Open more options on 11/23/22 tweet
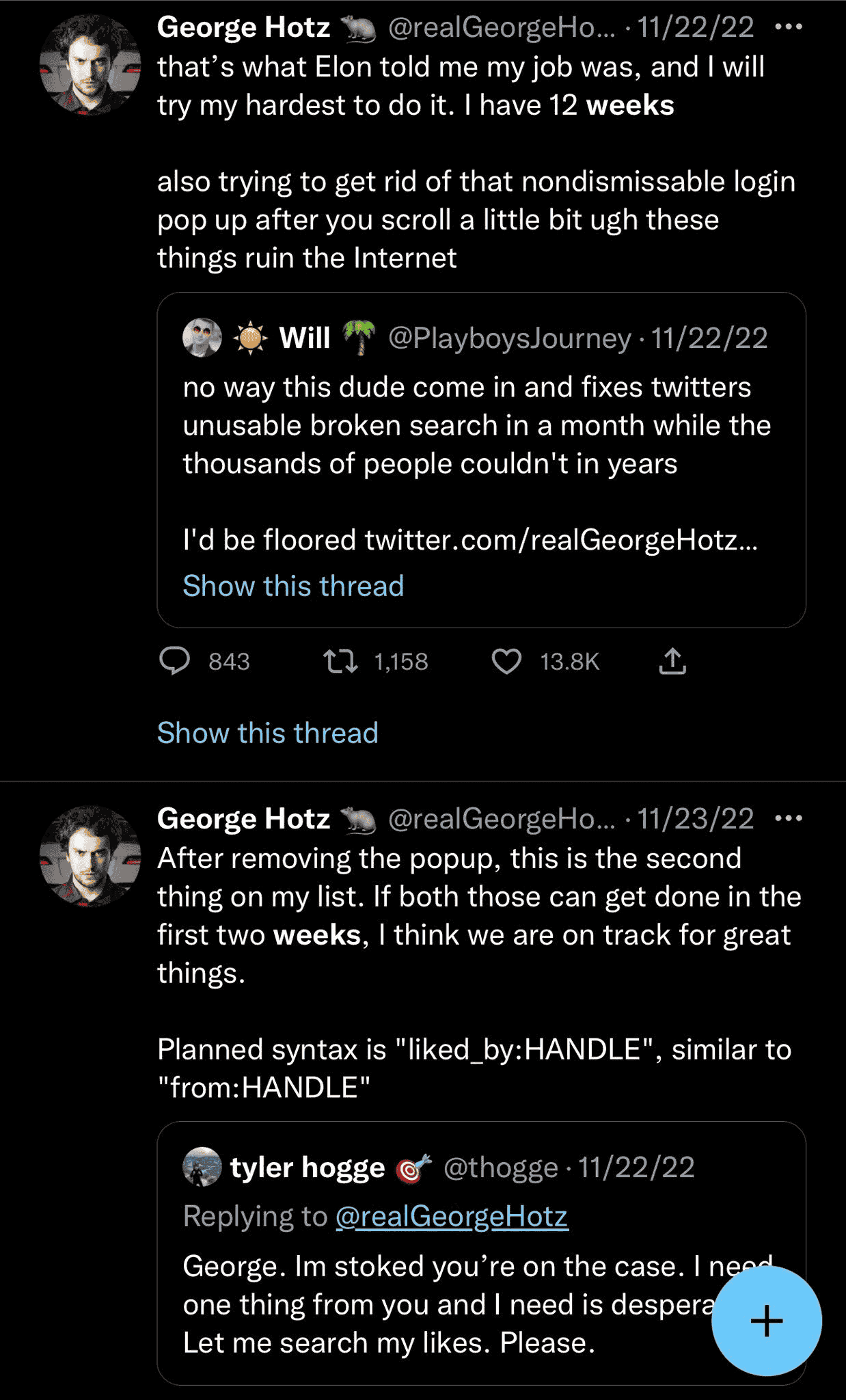This screenshot has width=846, height=1400. (x=789, y=818)
